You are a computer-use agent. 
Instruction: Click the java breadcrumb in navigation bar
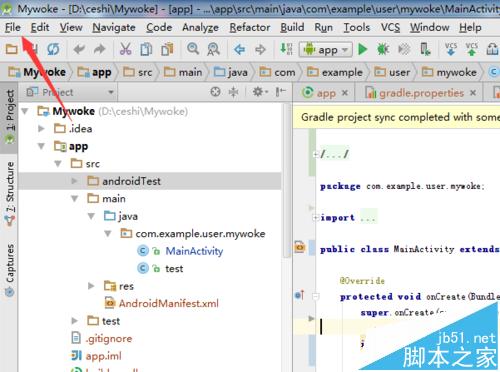click(231, 72)
